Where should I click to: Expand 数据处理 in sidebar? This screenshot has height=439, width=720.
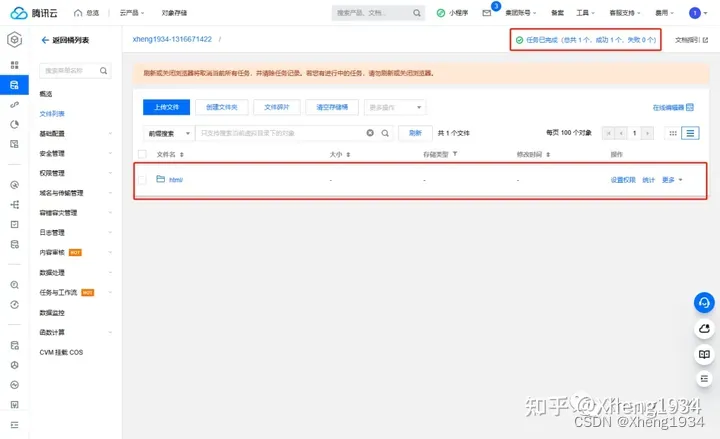pos(75,273)
